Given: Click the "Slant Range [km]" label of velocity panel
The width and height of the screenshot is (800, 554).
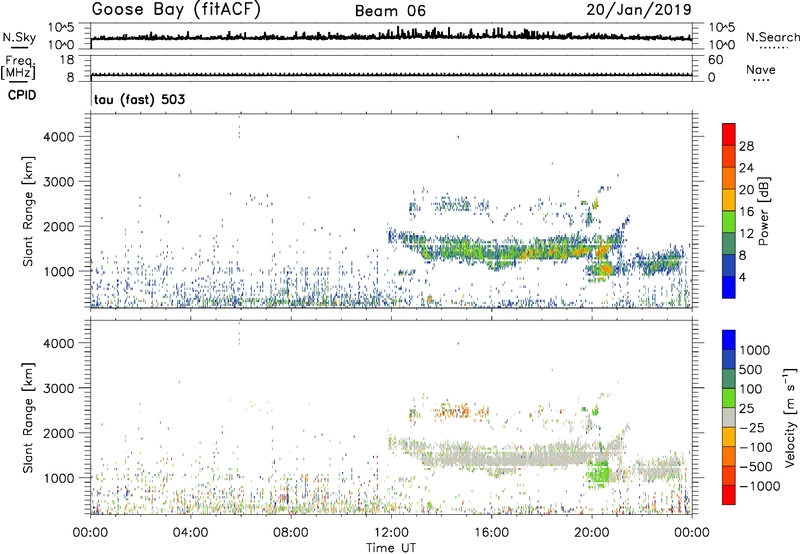Looking at the screenshot, I should click(x=28, y=418).
